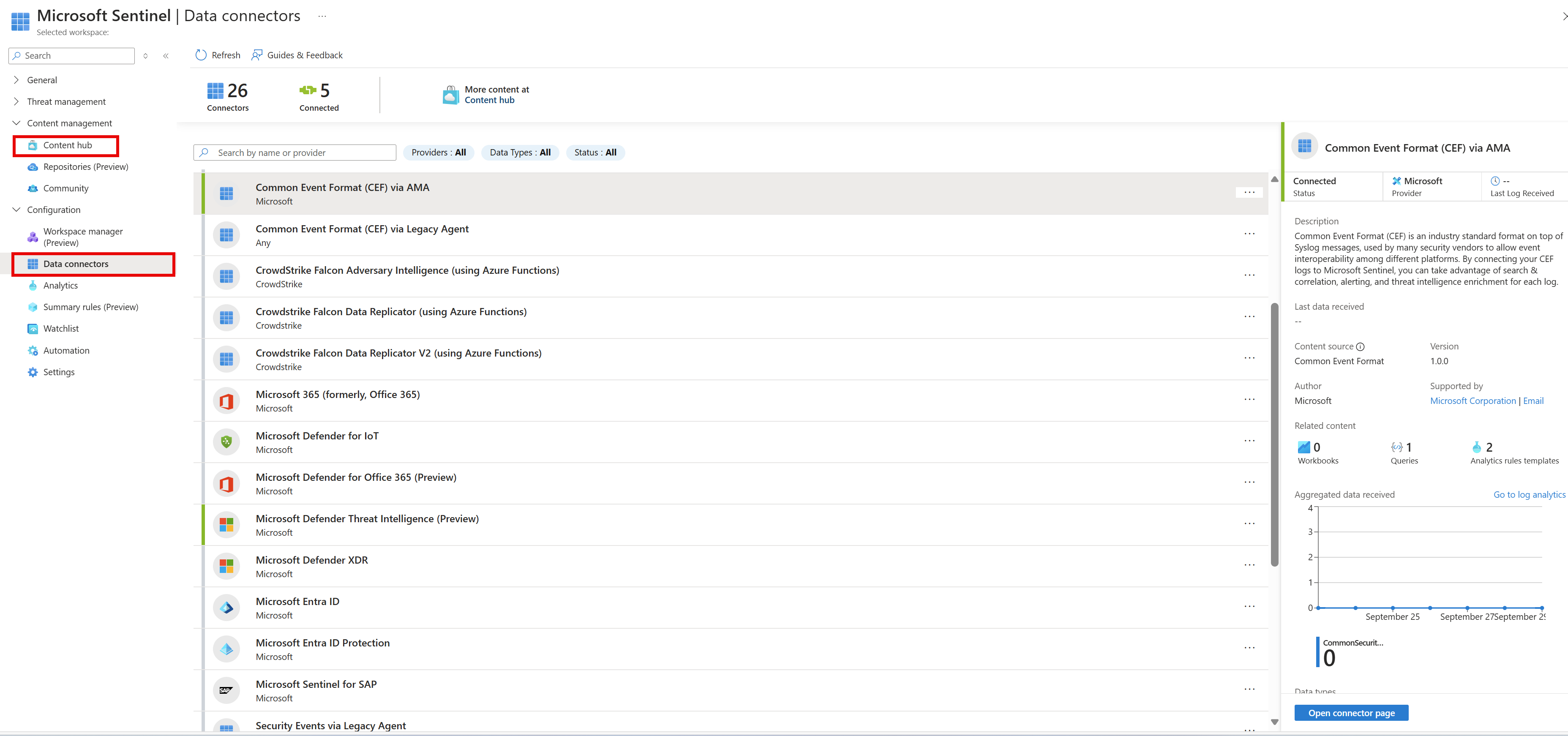Click the Common Event Format (CEF) via AMA connector icon
Viewport: 1568px width, 736px height.
[226, 194]
